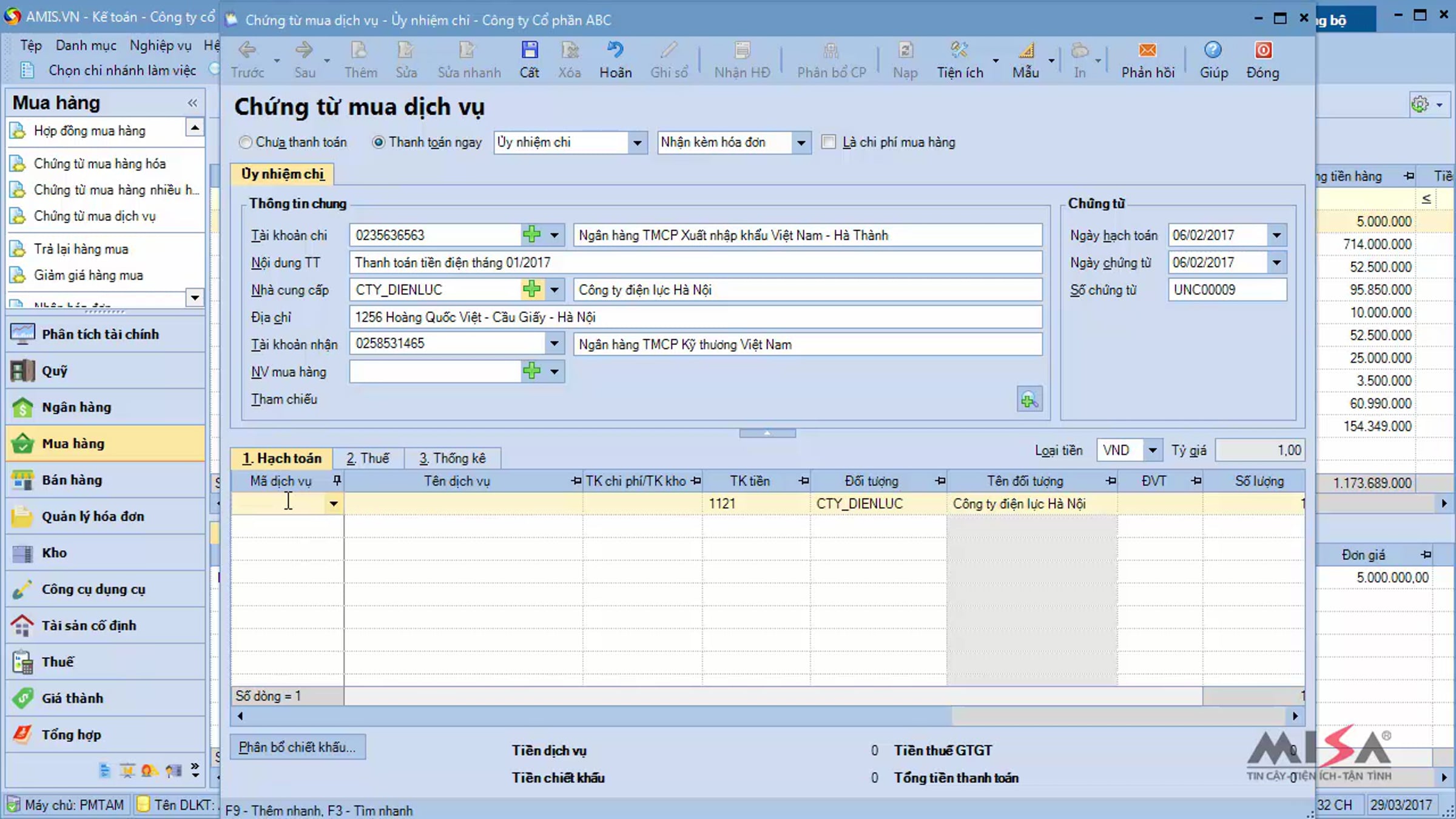Open Trả lại hàng mua link
Viewport: 1456px width, 819px height.
pos(81,249)
